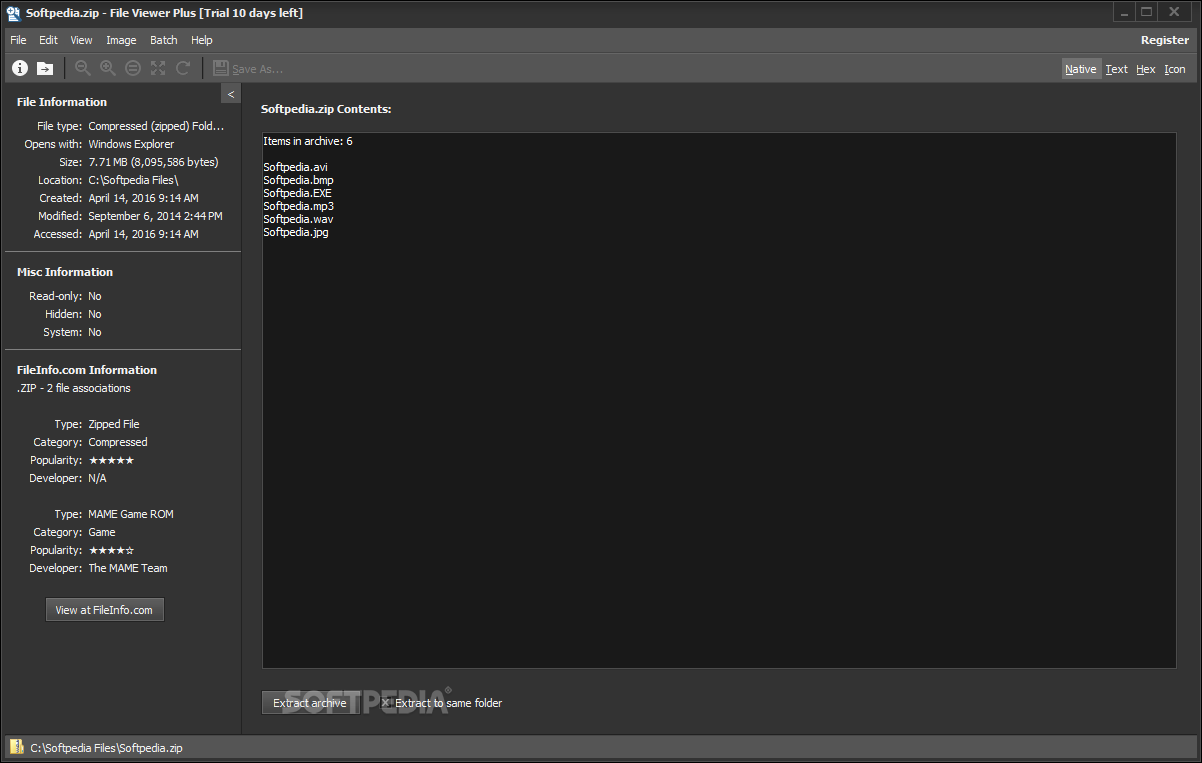Viewport: 1202px width, 763px height.
Task: Click the Read-only 'No' value
Action: click(95, 296)
